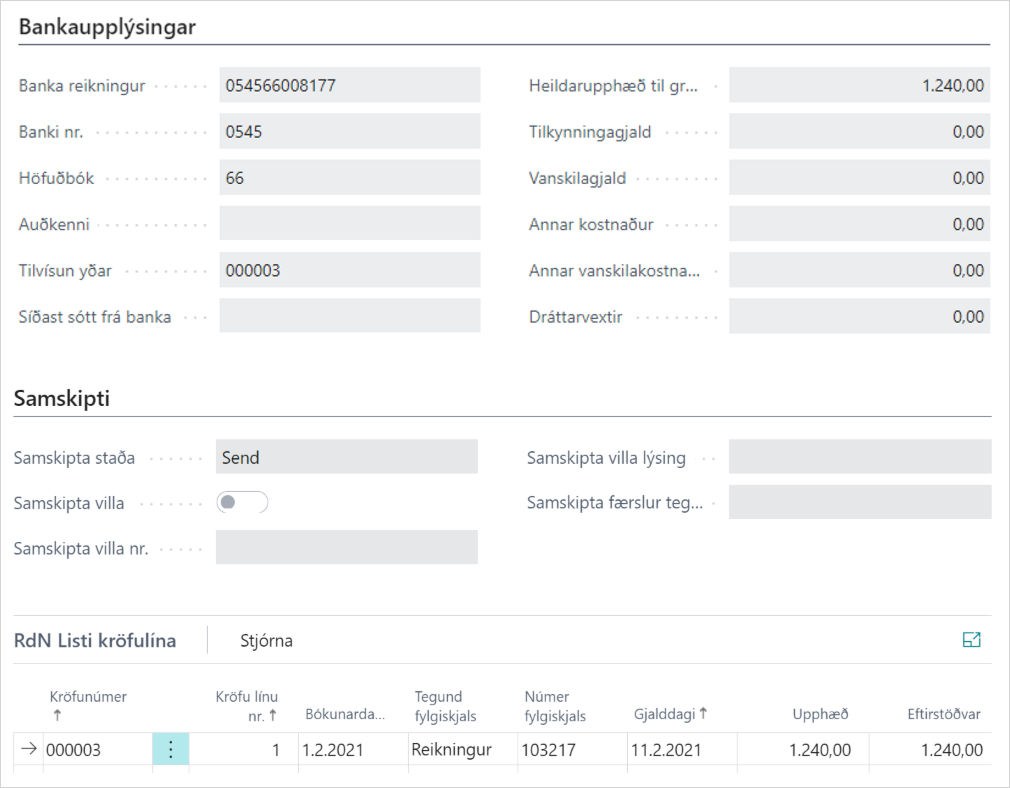Sort by Gjalddagi column header
This screenshot has height=788, width=1010.
pos(670,714)
